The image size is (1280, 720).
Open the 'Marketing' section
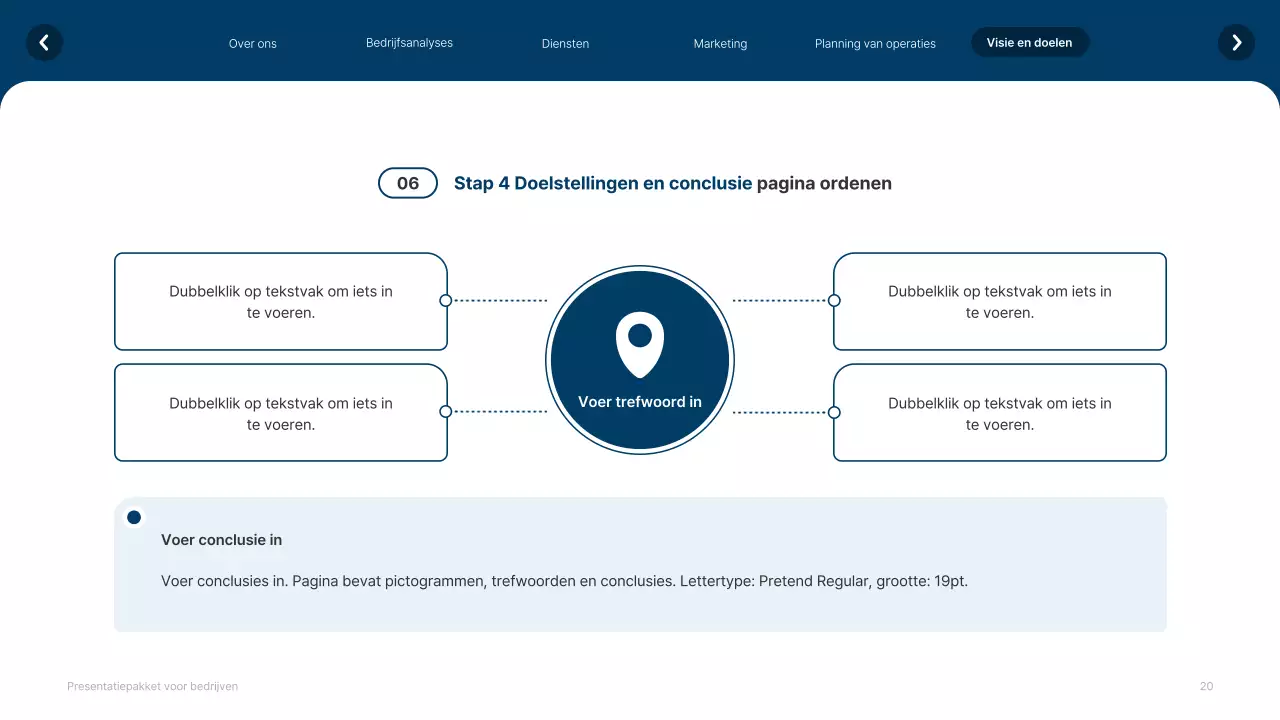(x=719, y=43)
